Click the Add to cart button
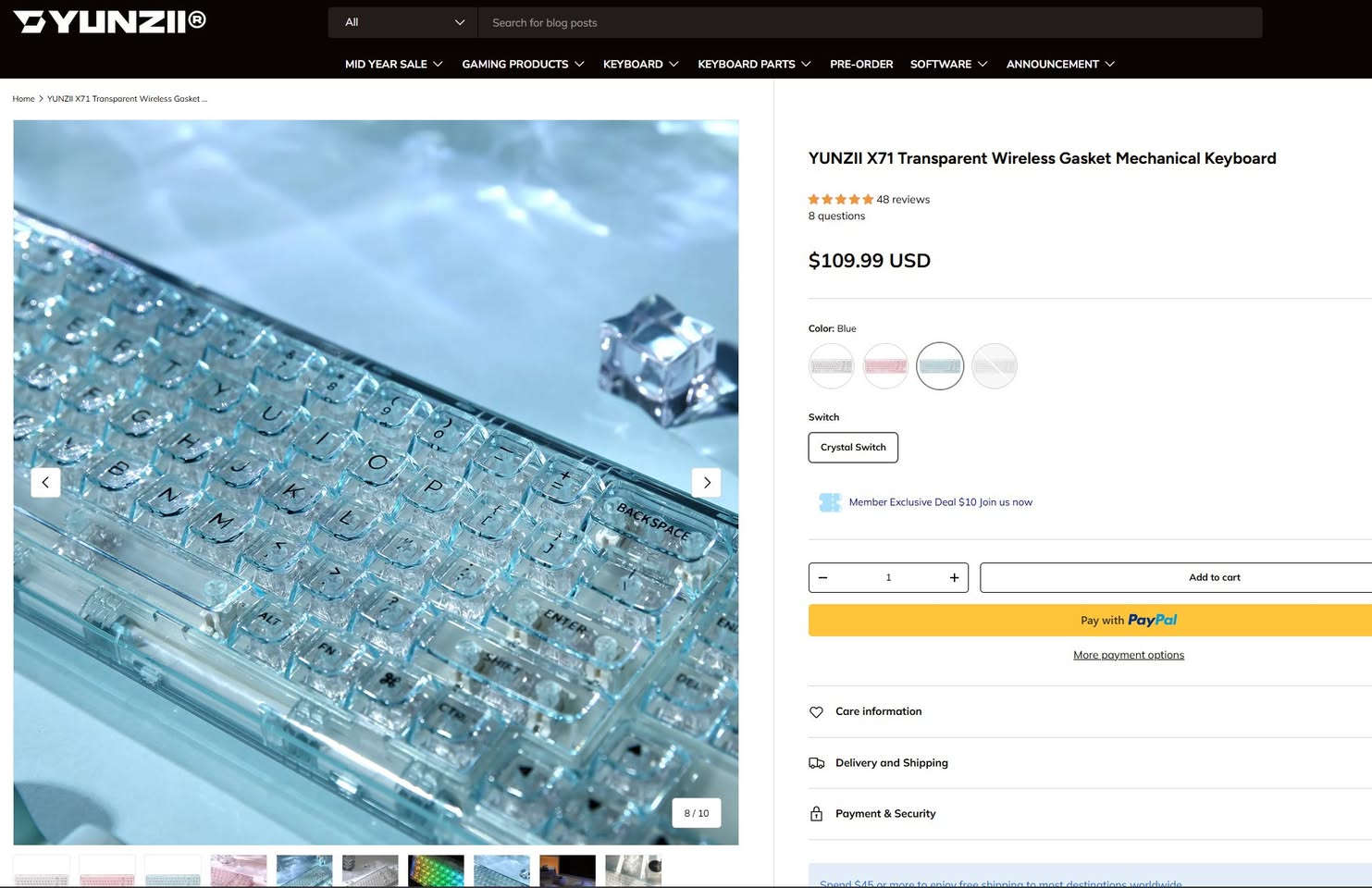This screenshot has height=888, width=1372. [x=1213, y=578]
